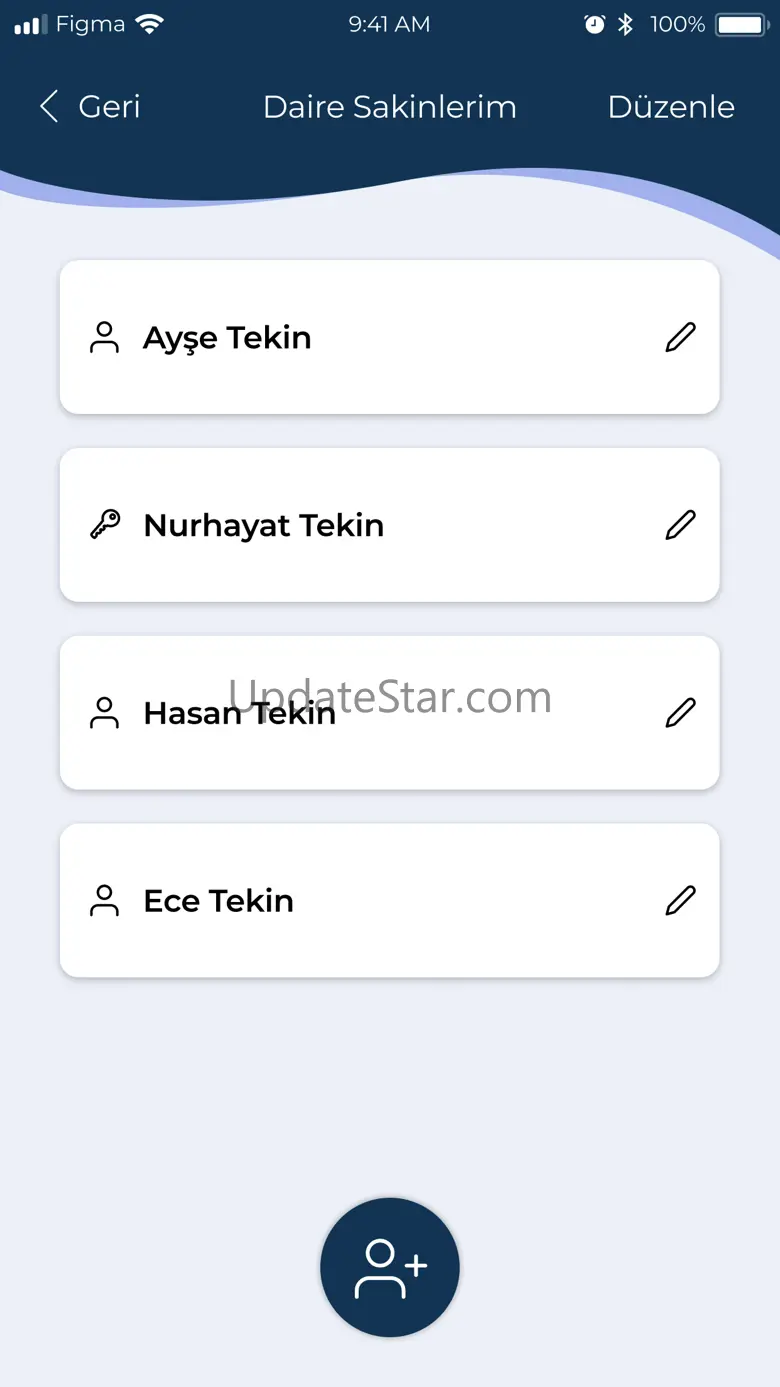
Task: Tap the add resident button
Action: pos(390,1267)
